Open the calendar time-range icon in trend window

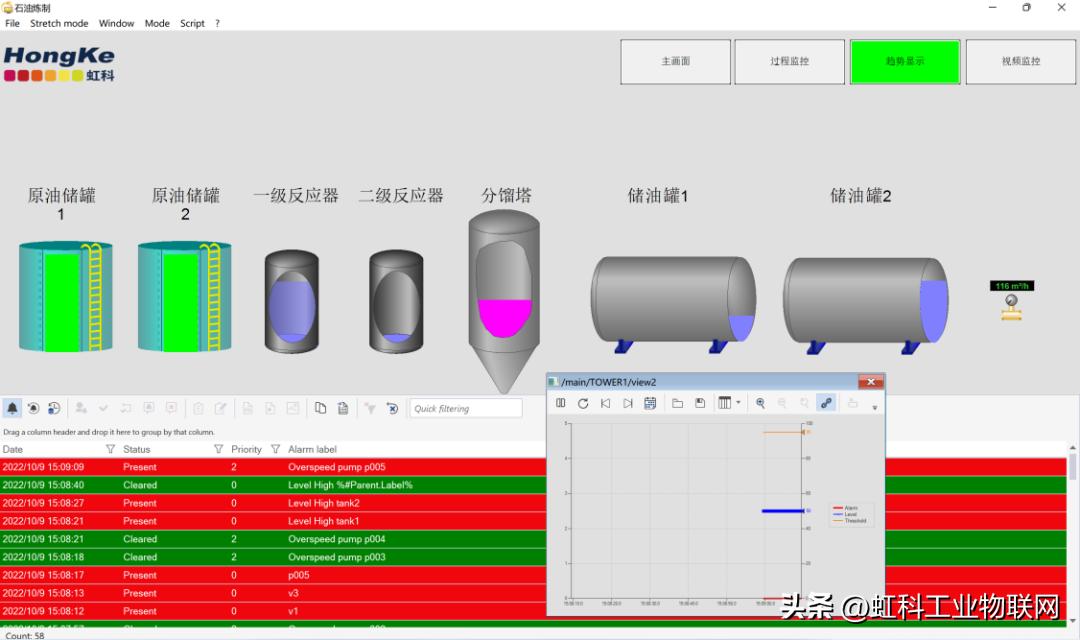coord(650,403)
